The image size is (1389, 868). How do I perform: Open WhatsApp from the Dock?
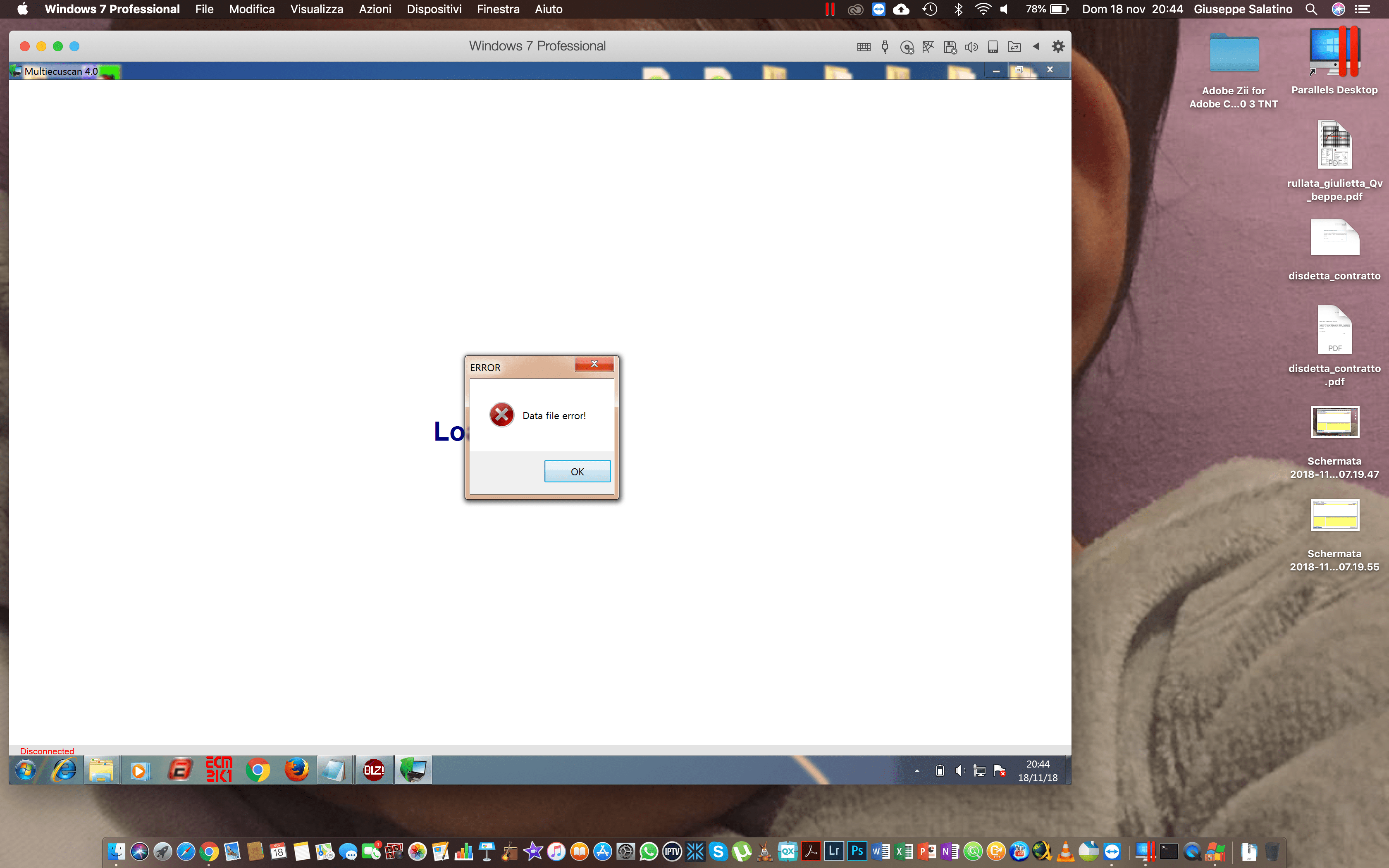649,851
